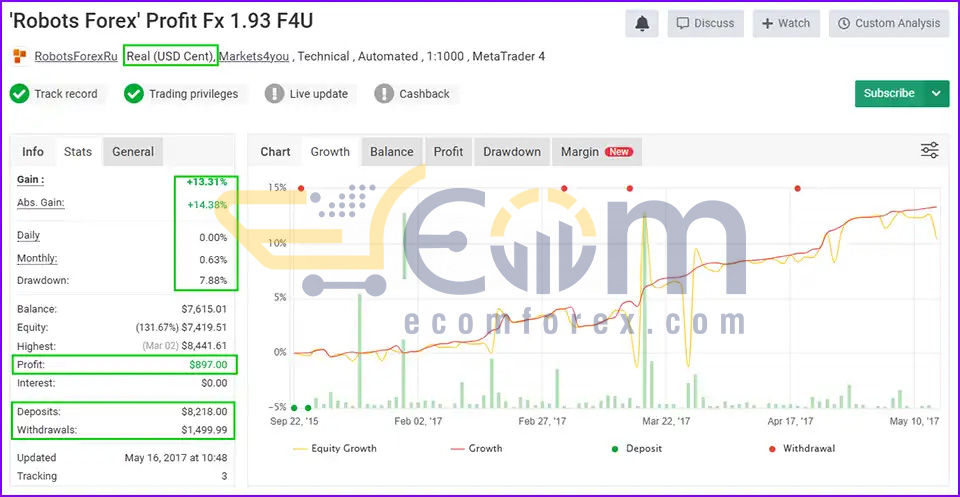This screenshot has height=497, width=960.
Task: Click the Daily label
Action: (28, 236)
